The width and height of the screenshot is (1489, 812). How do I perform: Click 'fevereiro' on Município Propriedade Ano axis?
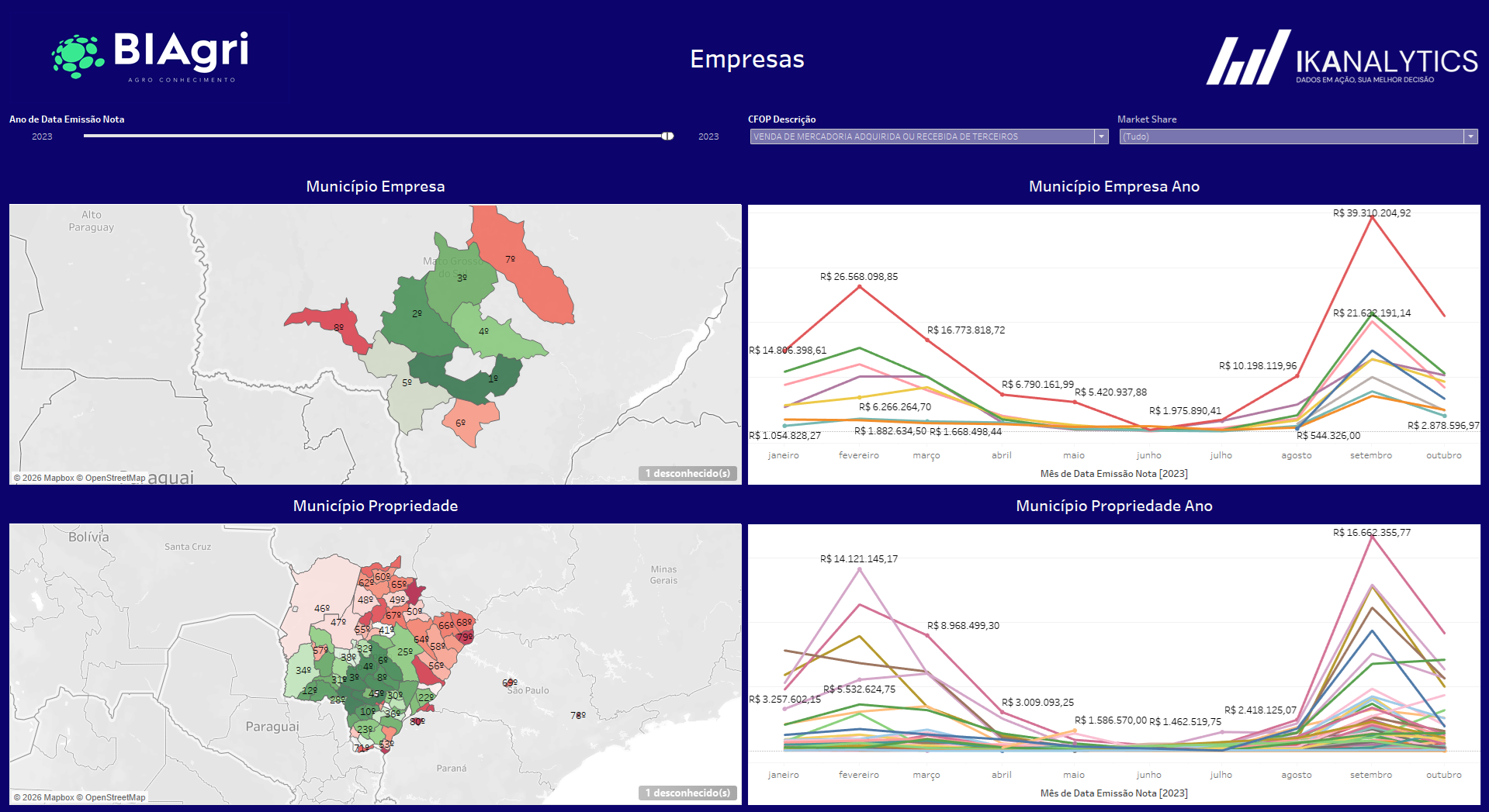(x=859, y=775)
